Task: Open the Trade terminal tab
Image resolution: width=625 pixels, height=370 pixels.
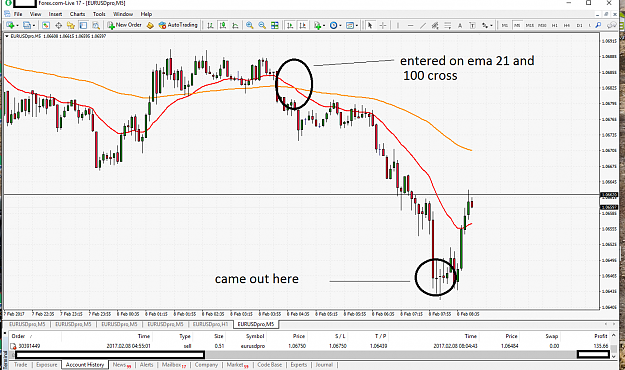Action: click(x=21, y=364)
